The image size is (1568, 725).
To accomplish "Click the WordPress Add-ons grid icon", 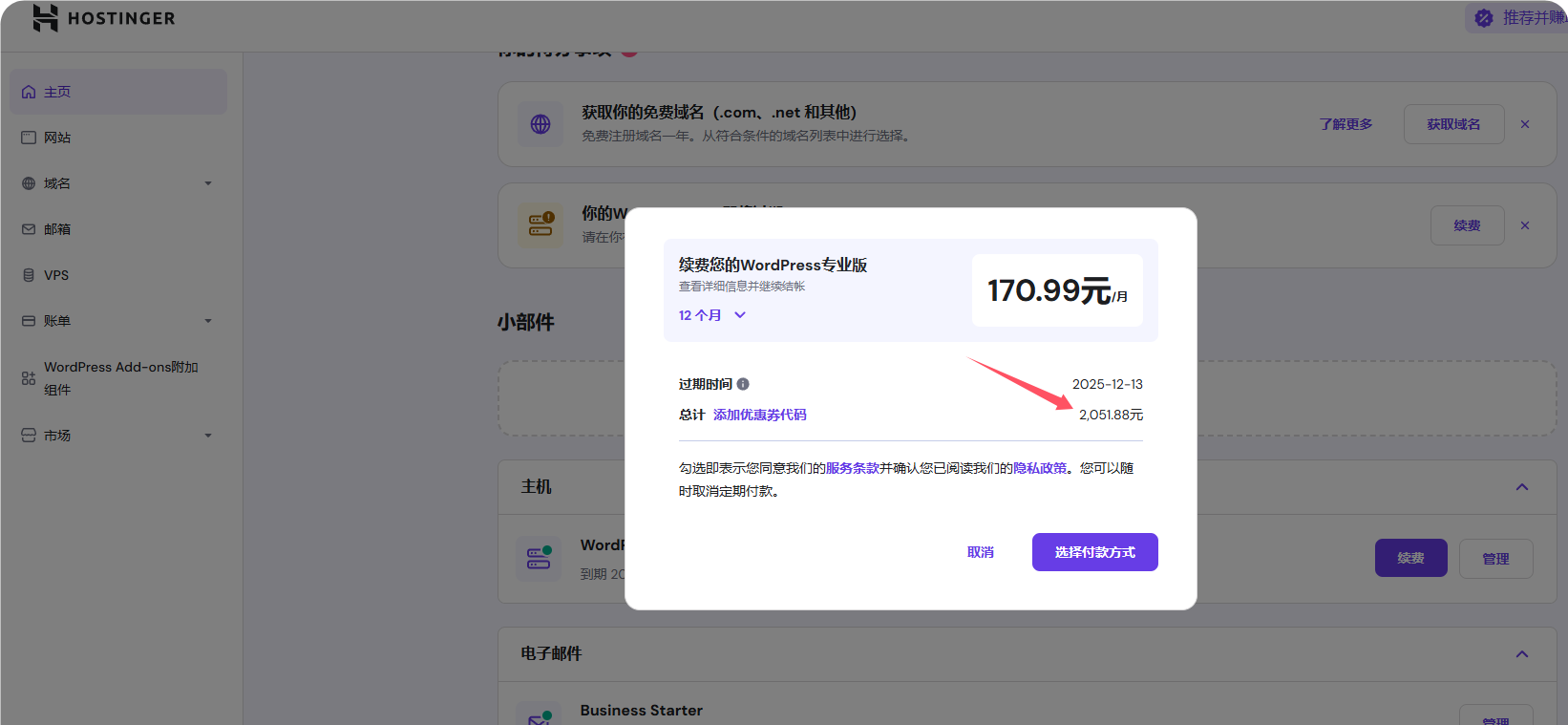I will (x=29, y=378).
